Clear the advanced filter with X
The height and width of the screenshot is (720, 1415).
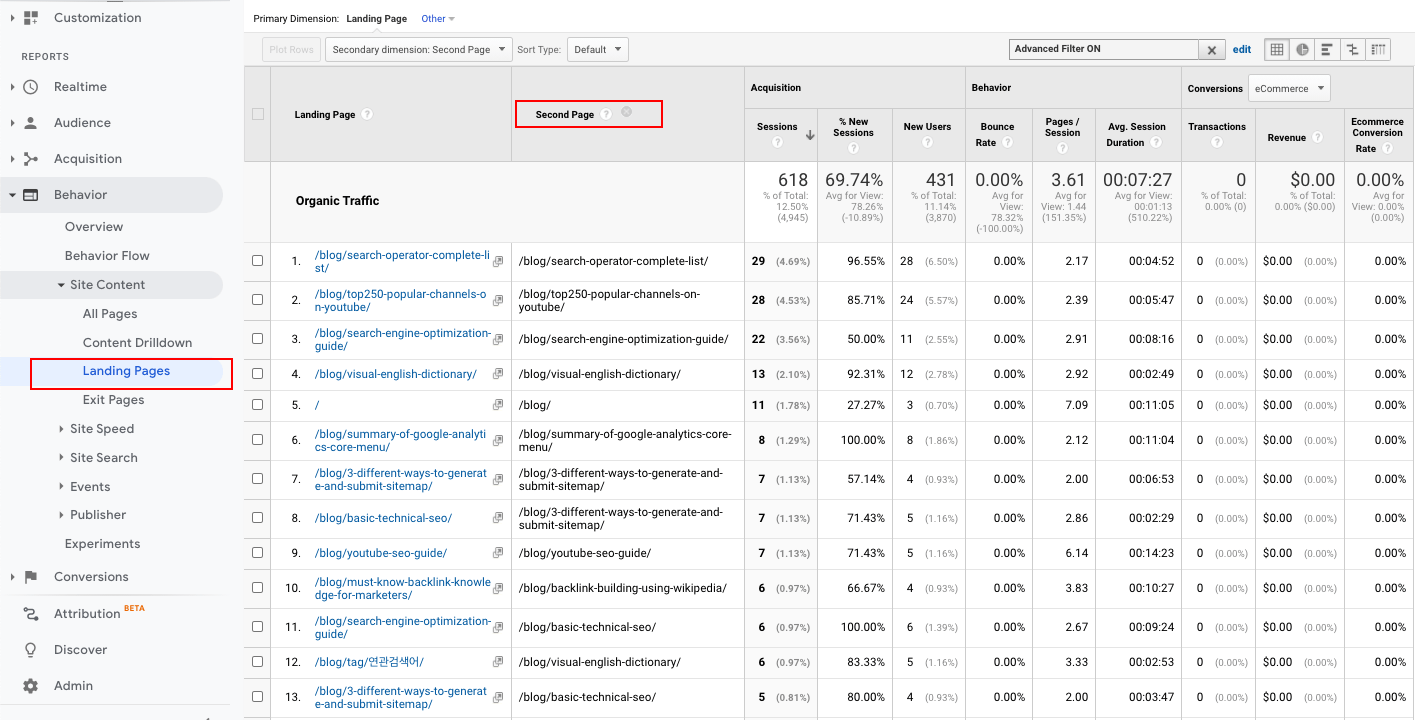pos(1212,49)
